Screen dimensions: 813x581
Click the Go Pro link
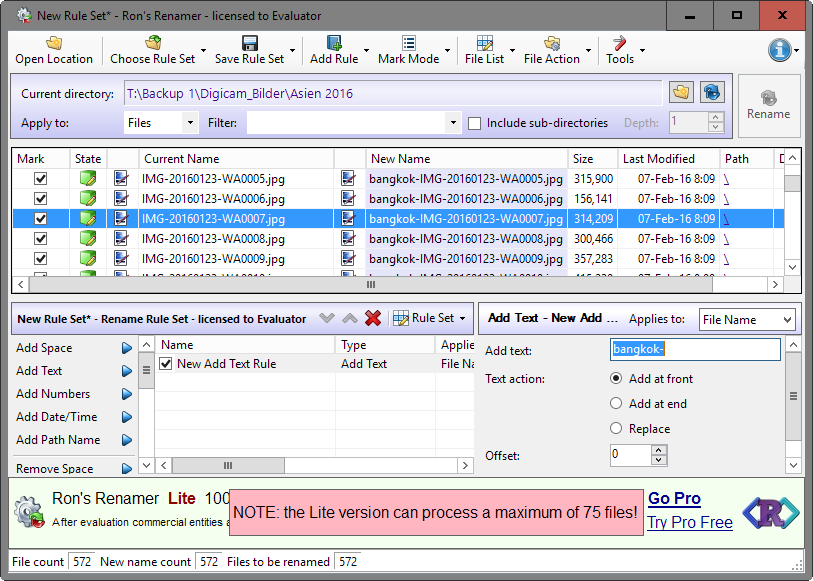click(x=674, y=499)
